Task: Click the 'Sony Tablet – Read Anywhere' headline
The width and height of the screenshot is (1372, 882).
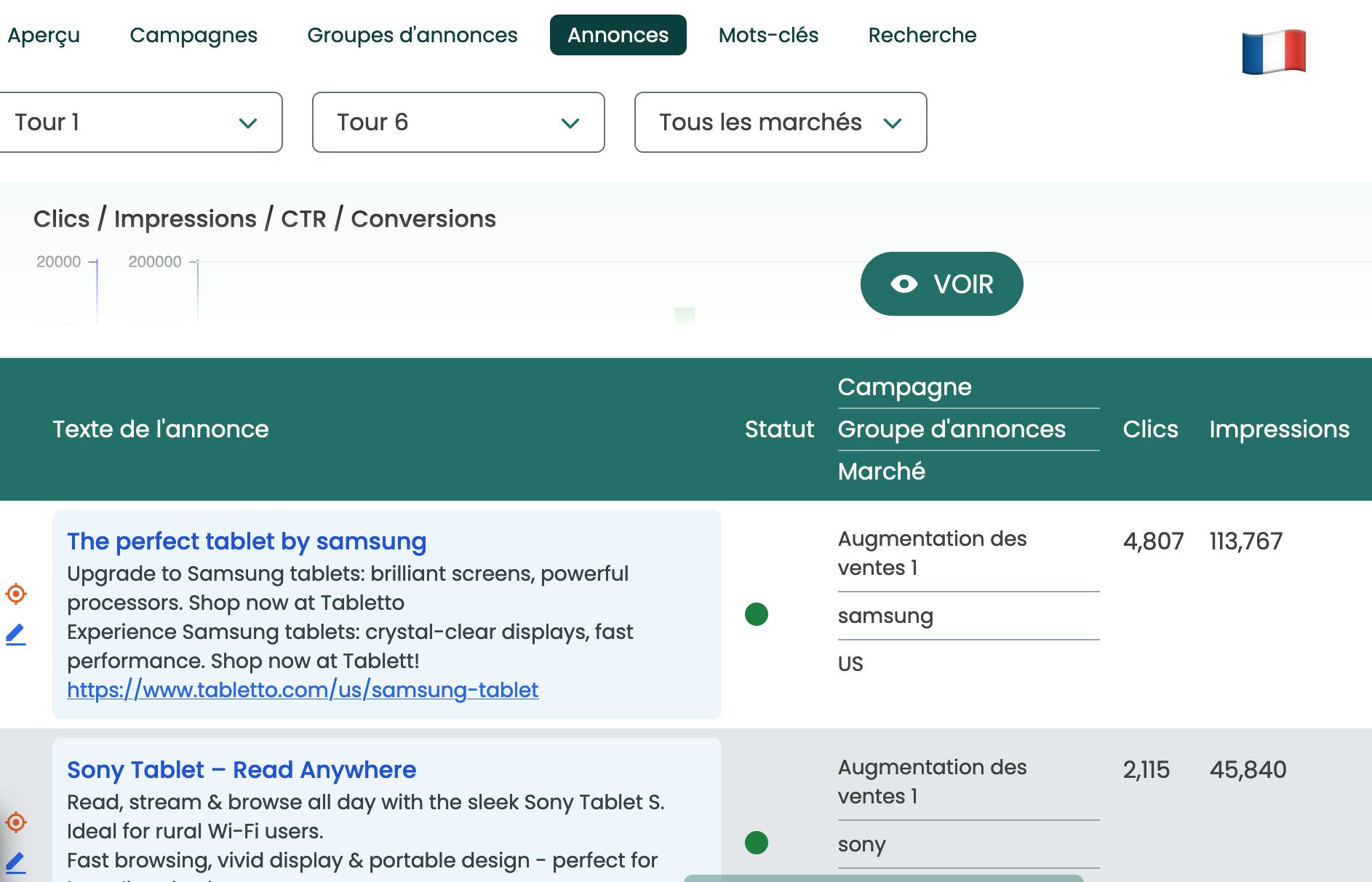Action: (242, 770)
